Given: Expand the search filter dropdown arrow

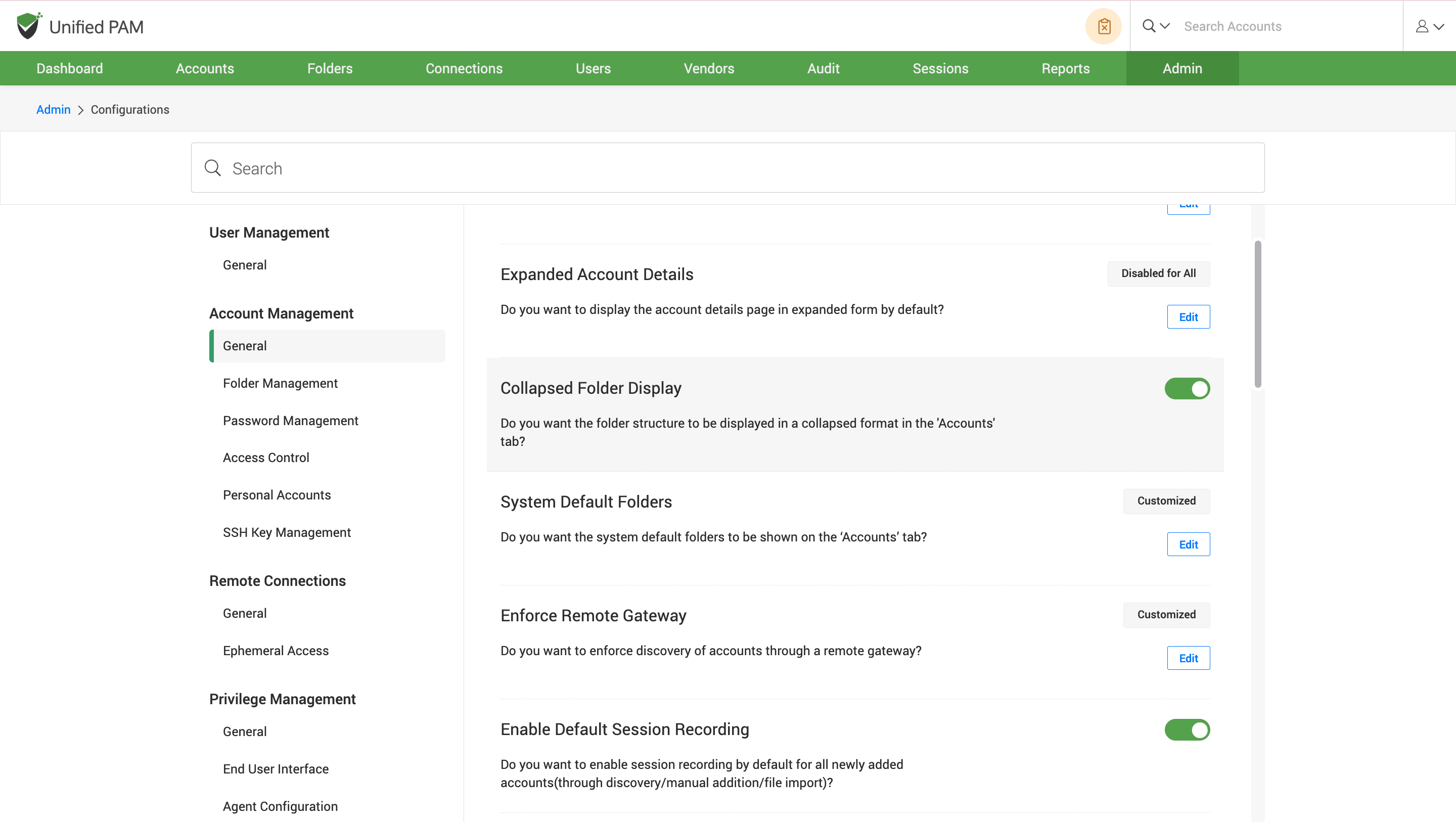Looking at the screenshot, I should pyautogui.click(x=1165, y=26).
